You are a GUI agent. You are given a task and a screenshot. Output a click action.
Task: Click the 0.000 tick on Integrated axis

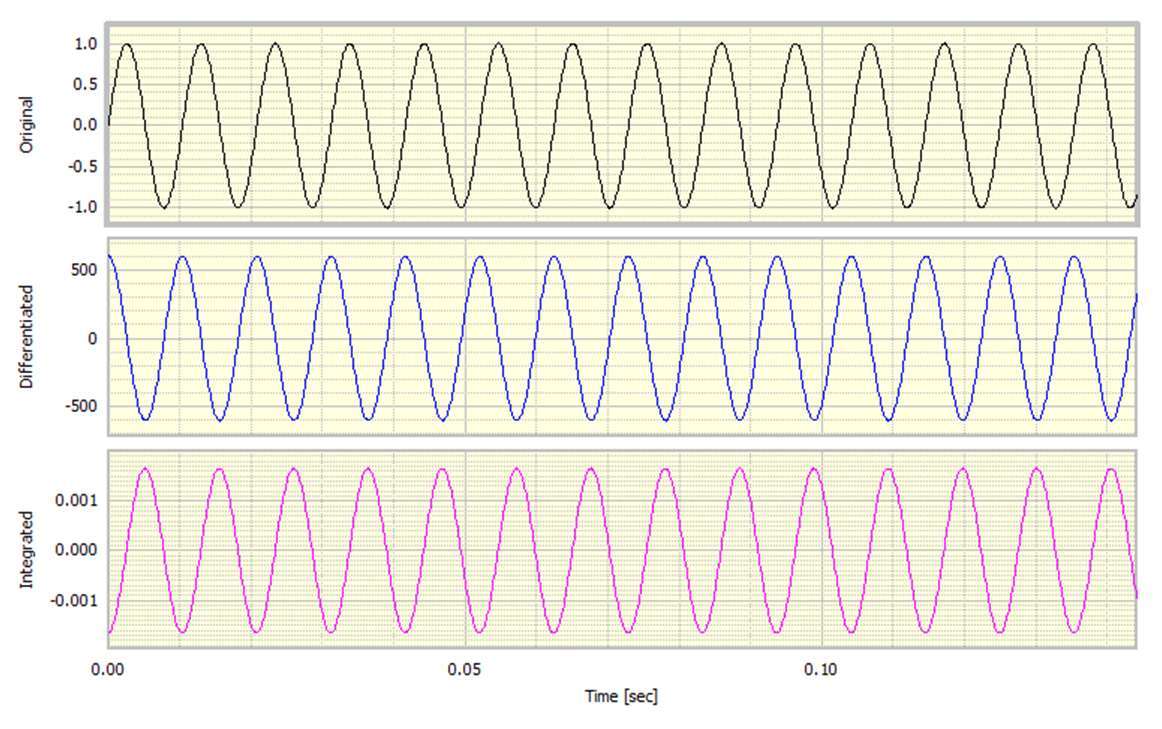coord(77,550)
